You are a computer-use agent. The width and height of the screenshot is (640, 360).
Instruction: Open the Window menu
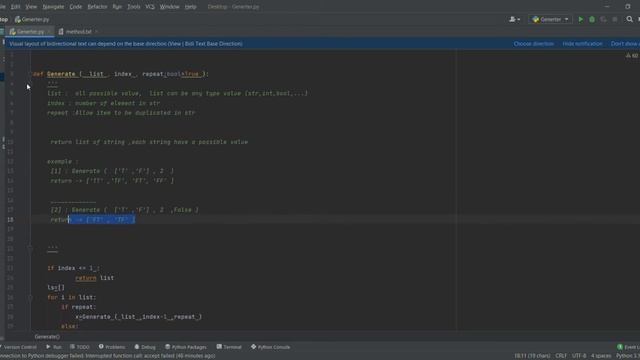(x=169, y=7)
